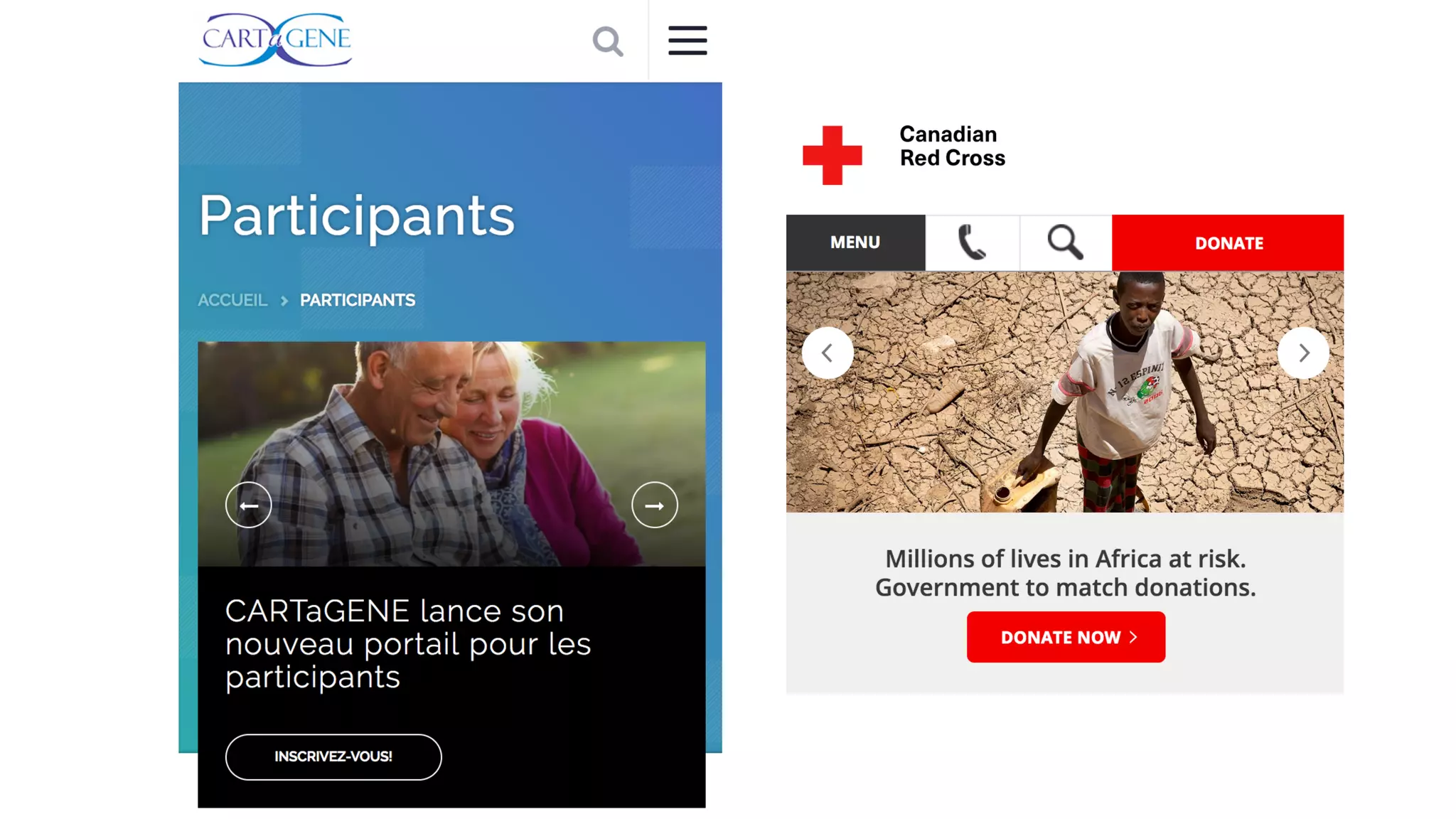Screen dimensions: 1456x819
Task: Click the INSCRIVEZ-VOUS! button
Action: [333, 756]
